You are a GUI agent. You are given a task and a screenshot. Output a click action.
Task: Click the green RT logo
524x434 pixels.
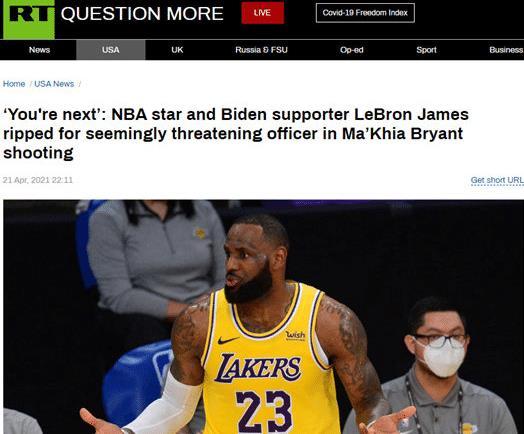[x=29, y=19]
